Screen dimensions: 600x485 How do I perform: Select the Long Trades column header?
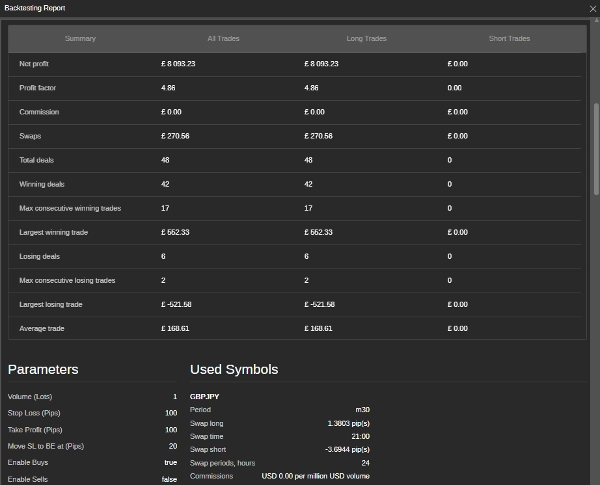tap(365, 39)
